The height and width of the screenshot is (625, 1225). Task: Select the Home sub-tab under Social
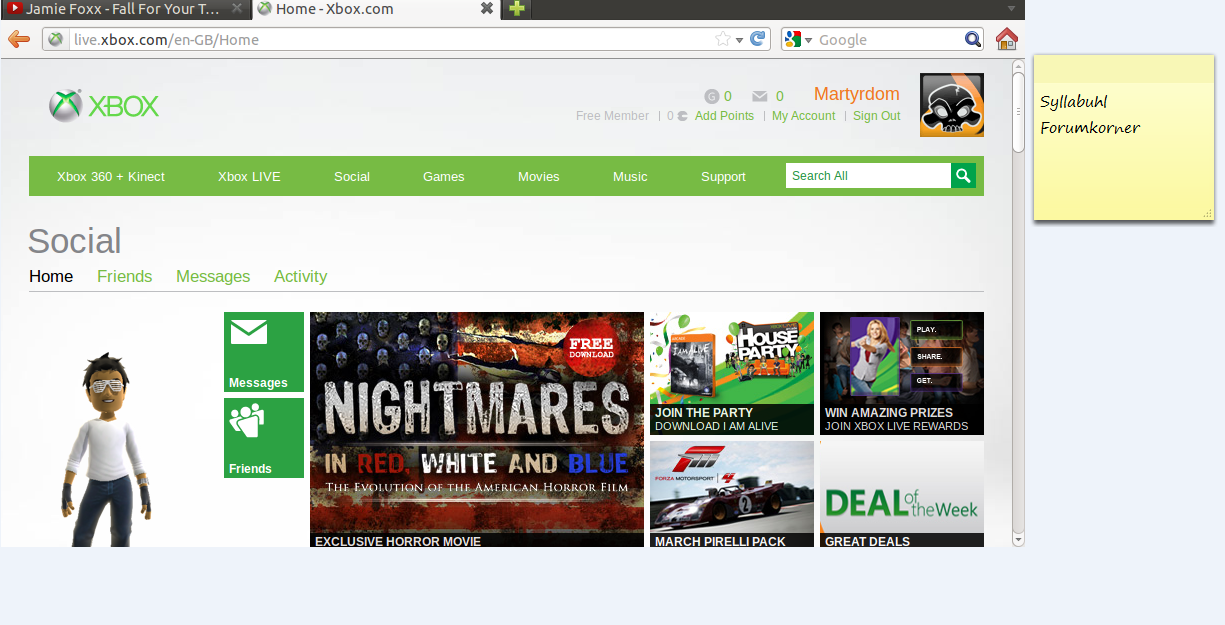pos(51,276)
